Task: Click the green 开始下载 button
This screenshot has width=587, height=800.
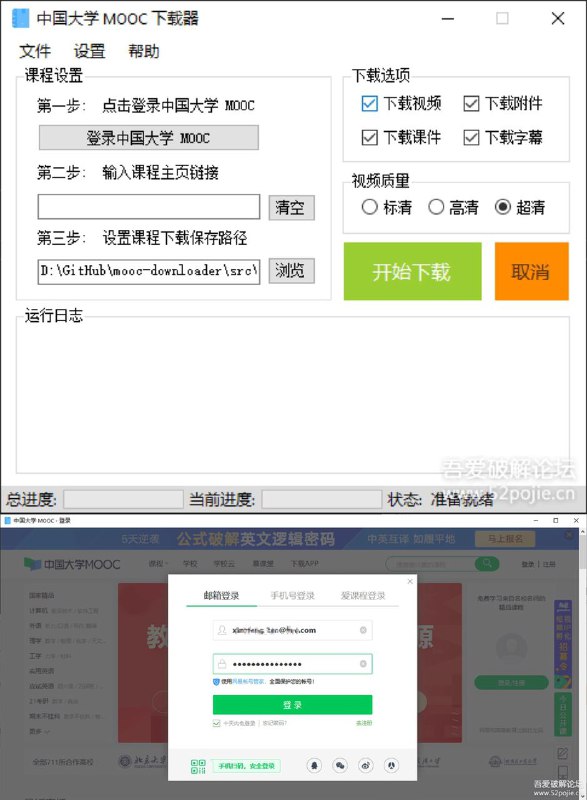Action: pos(413,271)
